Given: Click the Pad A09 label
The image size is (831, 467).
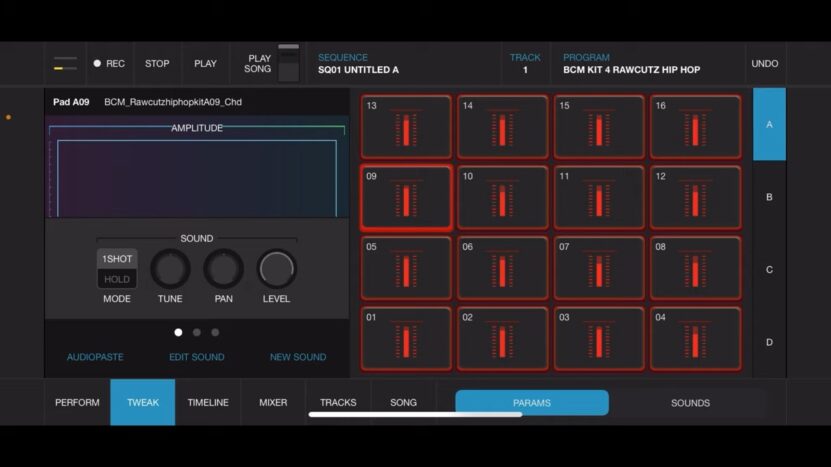Looking at the screenshot, I should tap(71, 102).
